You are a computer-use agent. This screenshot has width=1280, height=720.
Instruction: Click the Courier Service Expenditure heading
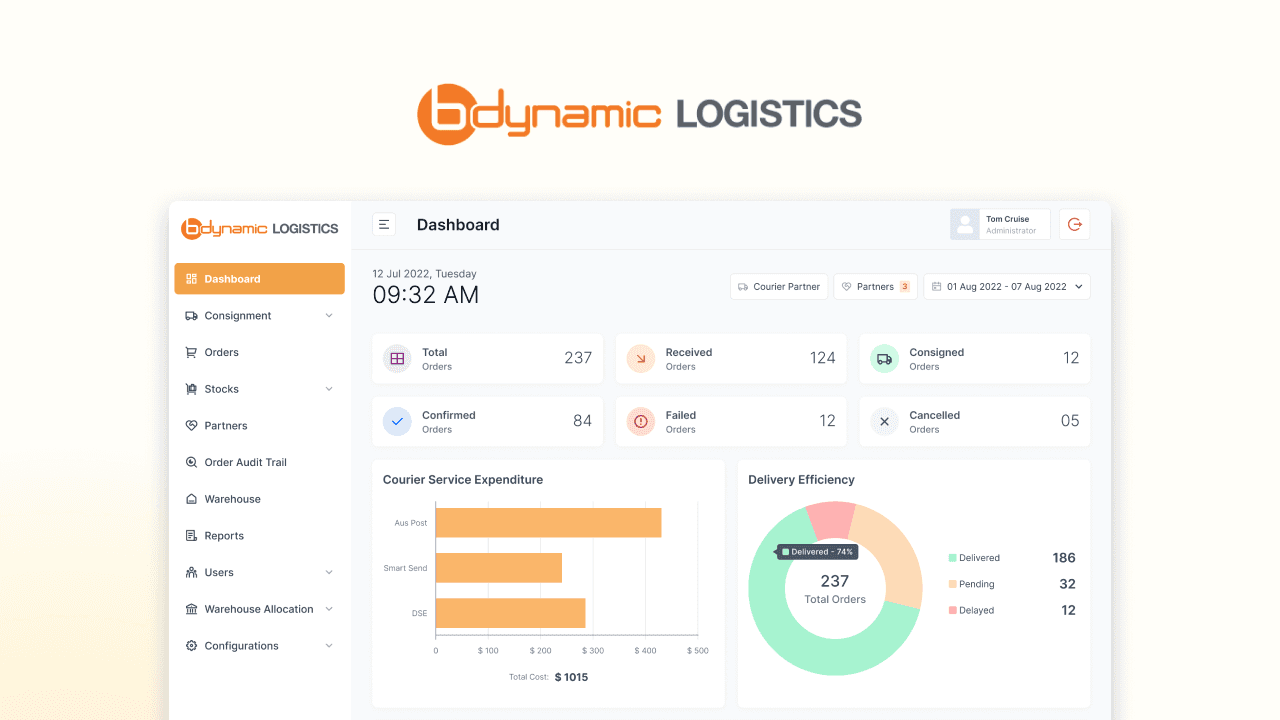click(463, 480)
